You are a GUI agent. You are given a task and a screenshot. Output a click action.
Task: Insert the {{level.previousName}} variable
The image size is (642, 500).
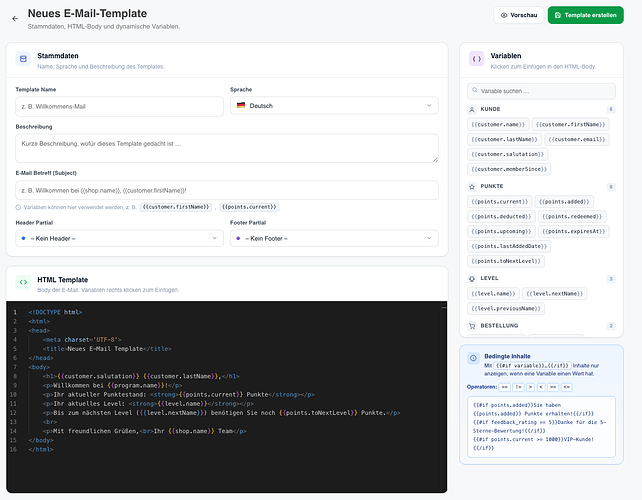[506, 309]
